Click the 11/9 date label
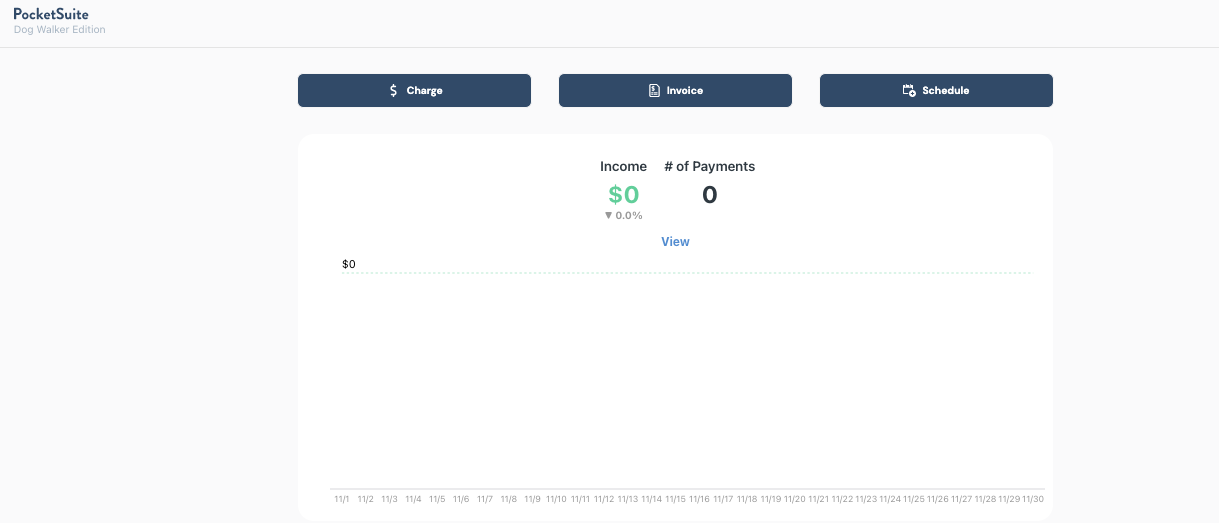 click(x=532, y=499)
